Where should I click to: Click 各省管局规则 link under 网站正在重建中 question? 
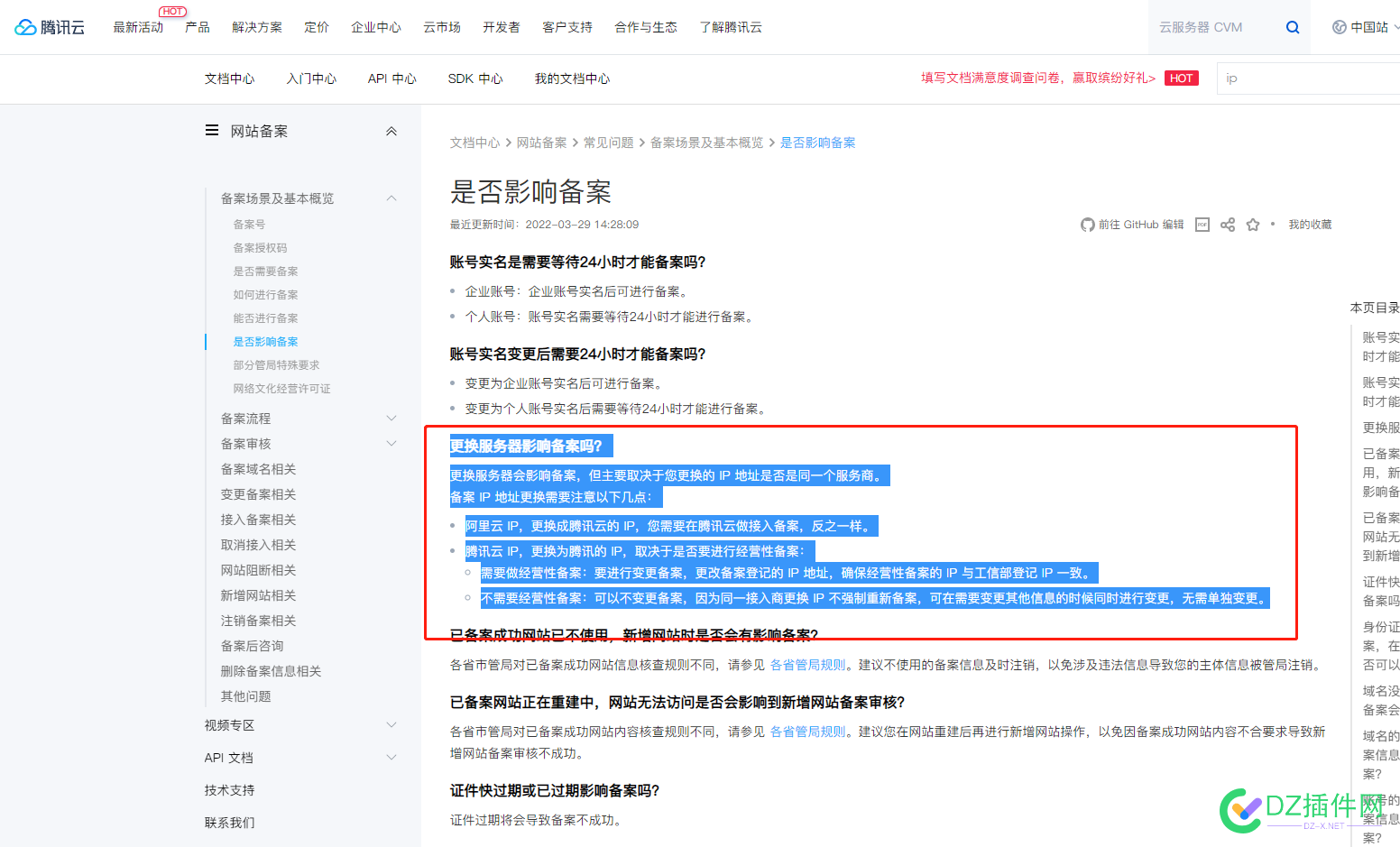[x=808, y=732]
